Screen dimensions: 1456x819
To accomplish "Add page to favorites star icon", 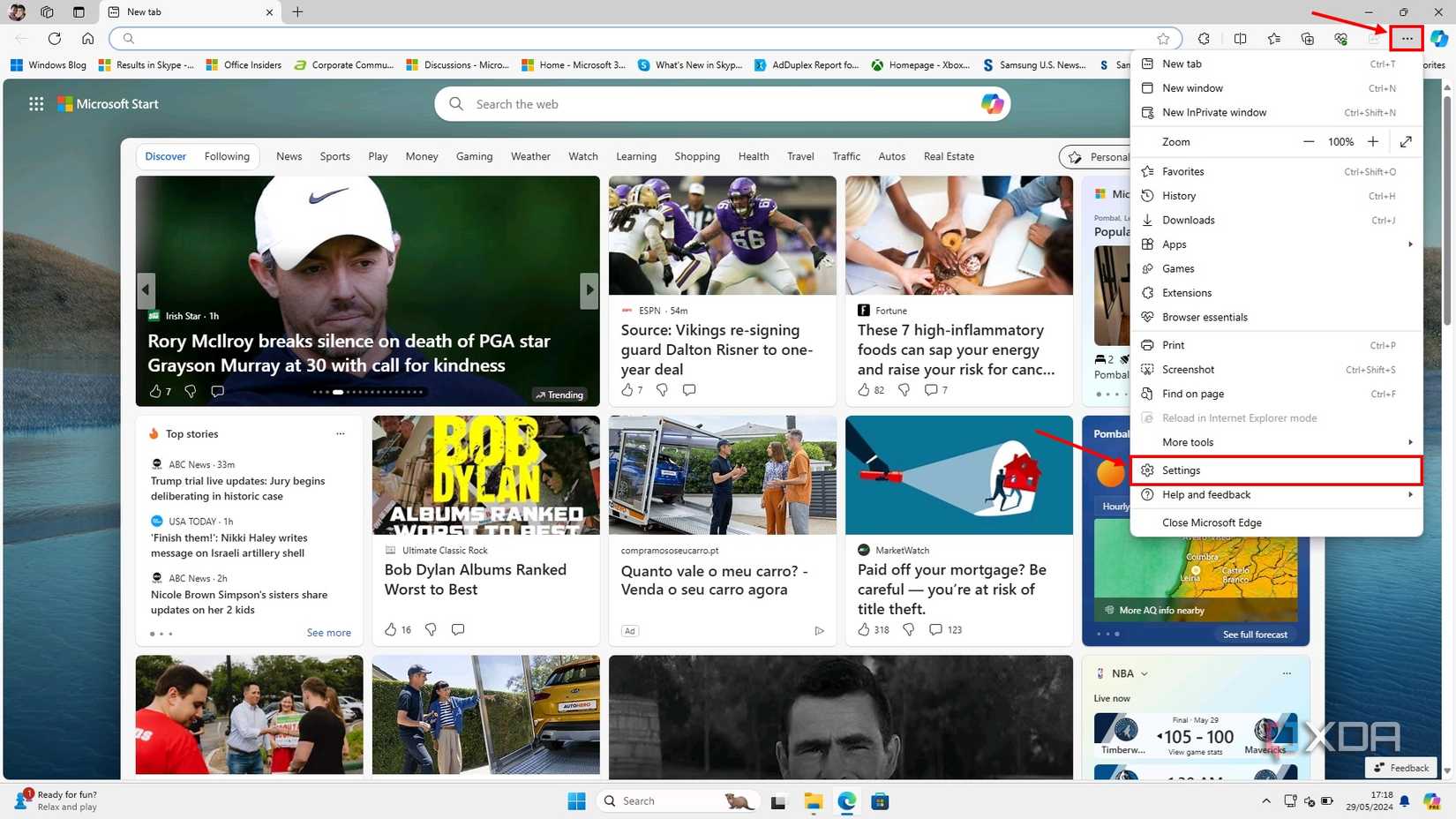I will point(1163,38).
